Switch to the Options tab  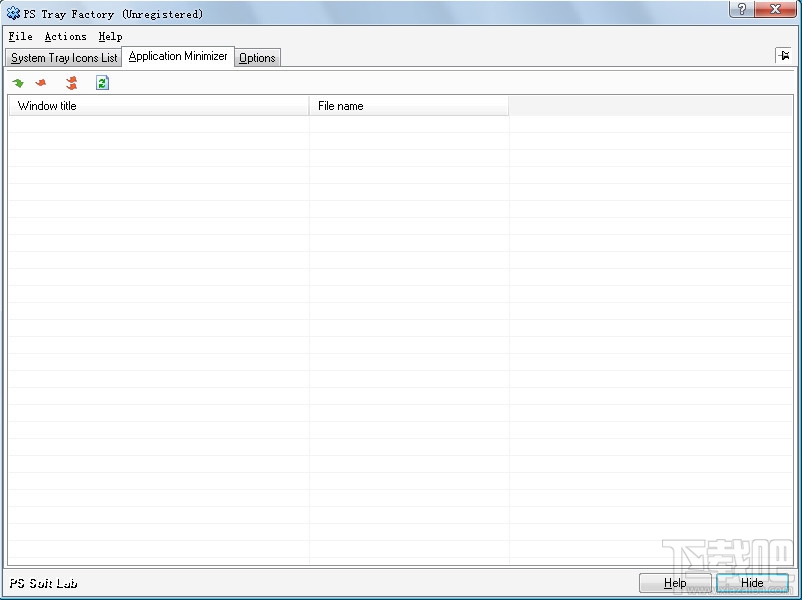pyautogui.click(x=257, y=58)
